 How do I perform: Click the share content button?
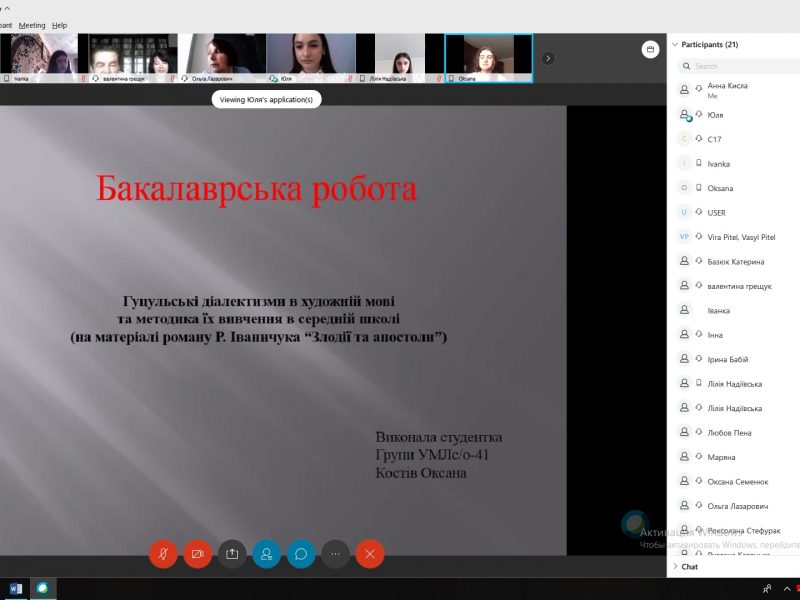[232, 553]
